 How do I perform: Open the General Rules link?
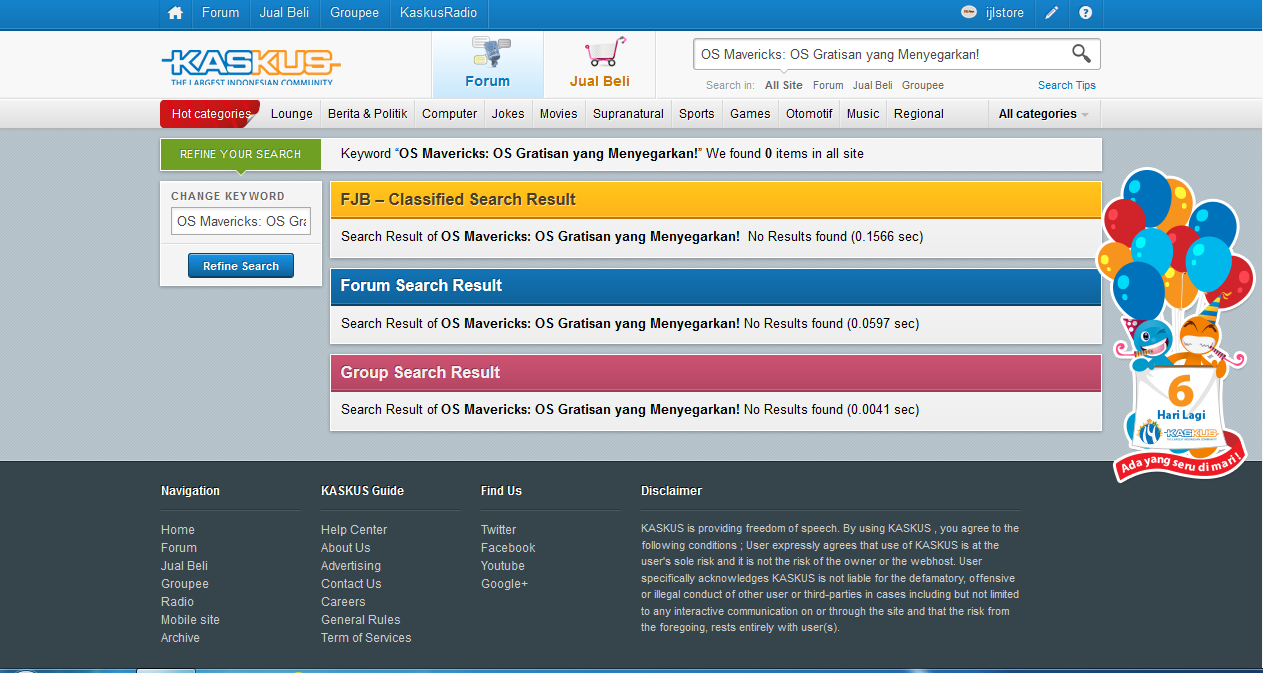[x=361, y=620]
